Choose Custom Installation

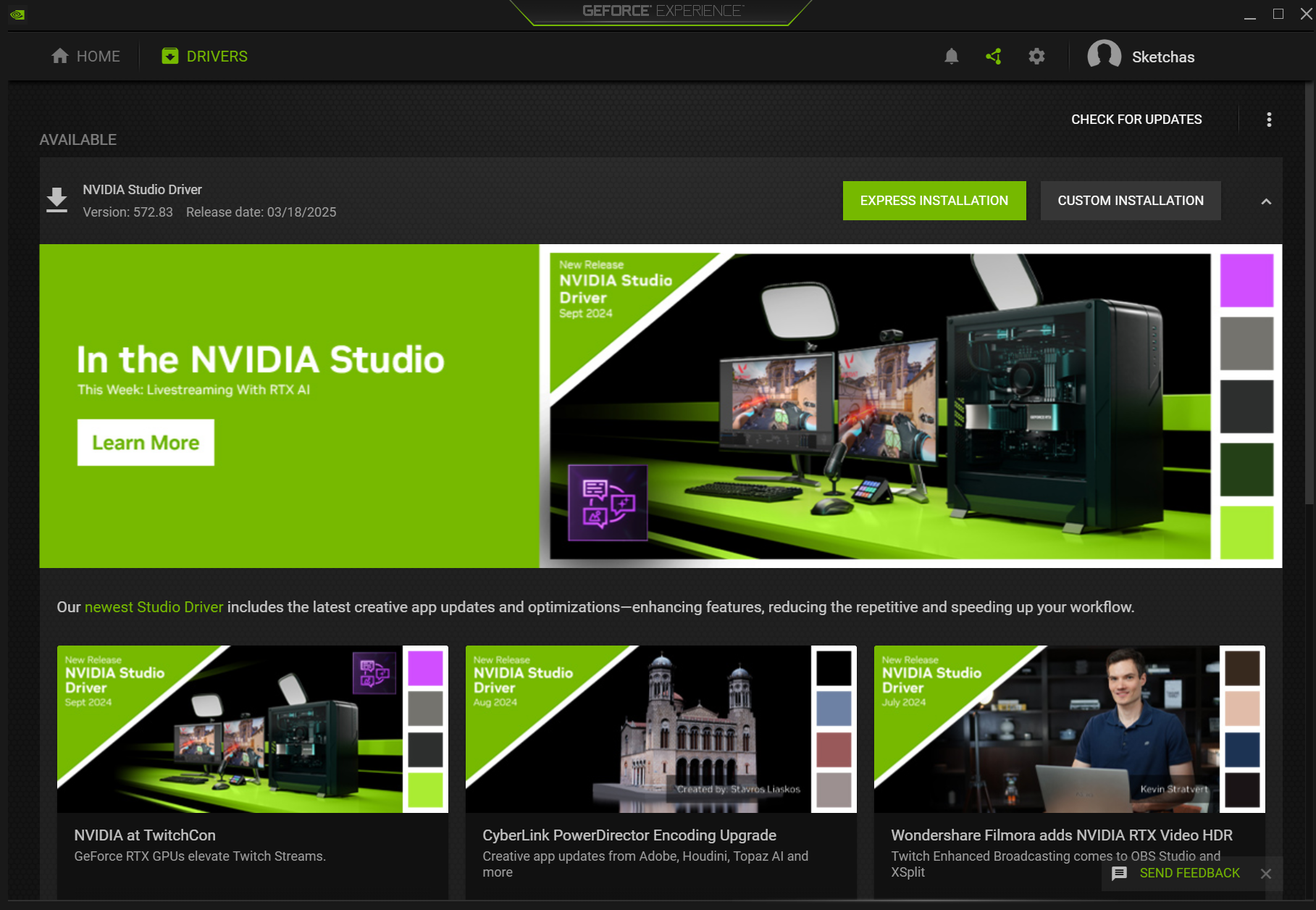point(1130,201)
